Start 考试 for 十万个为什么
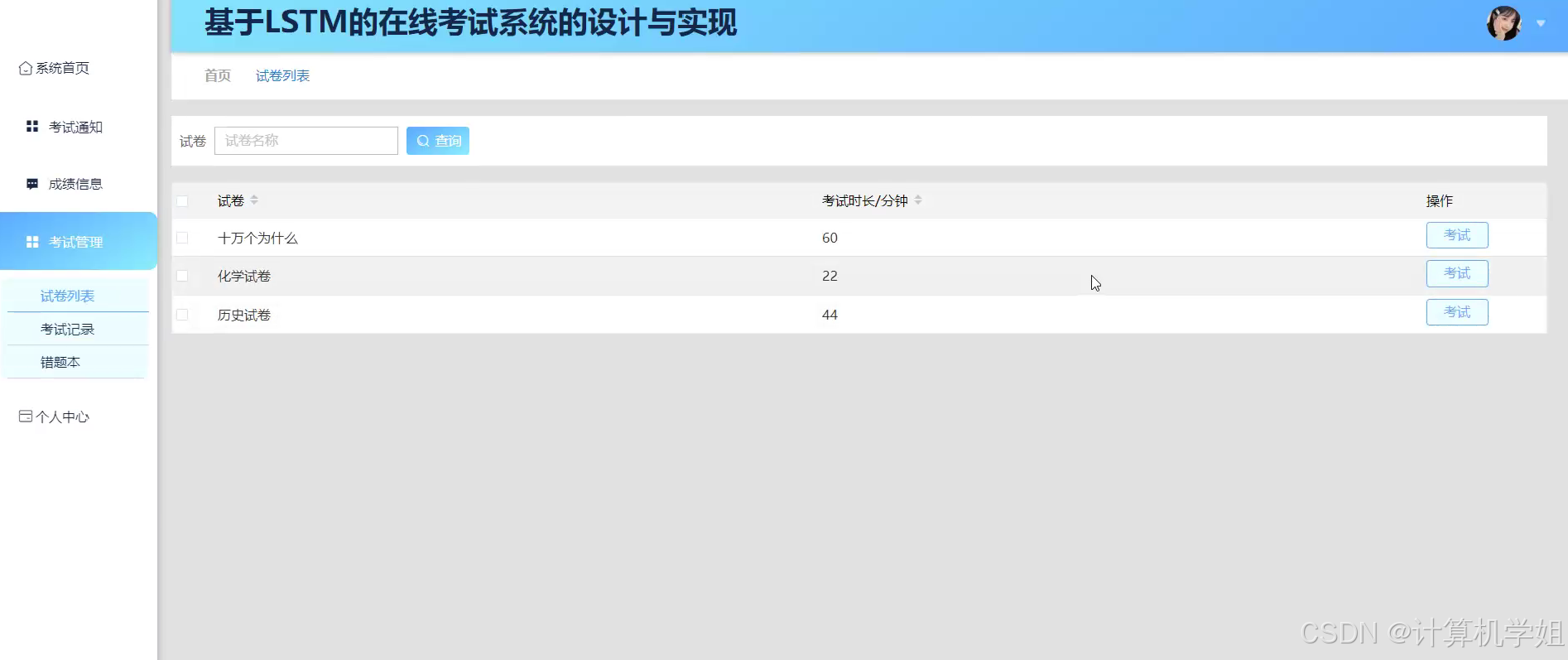Screen dimensions: 1568x660 tap(1457, 235)
